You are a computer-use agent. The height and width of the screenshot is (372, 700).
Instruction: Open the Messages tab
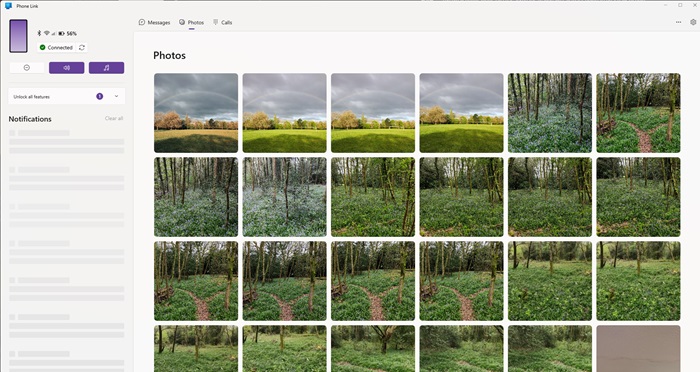pyautogui.click(x=154, y=22)
